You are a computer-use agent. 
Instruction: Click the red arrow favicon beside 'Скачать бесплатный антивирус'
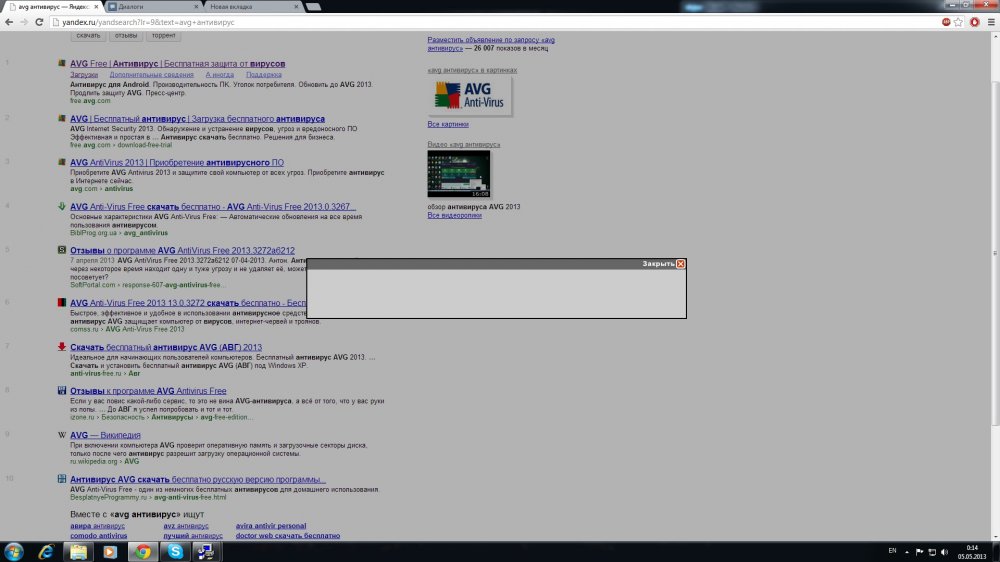(x=62, y=346)
